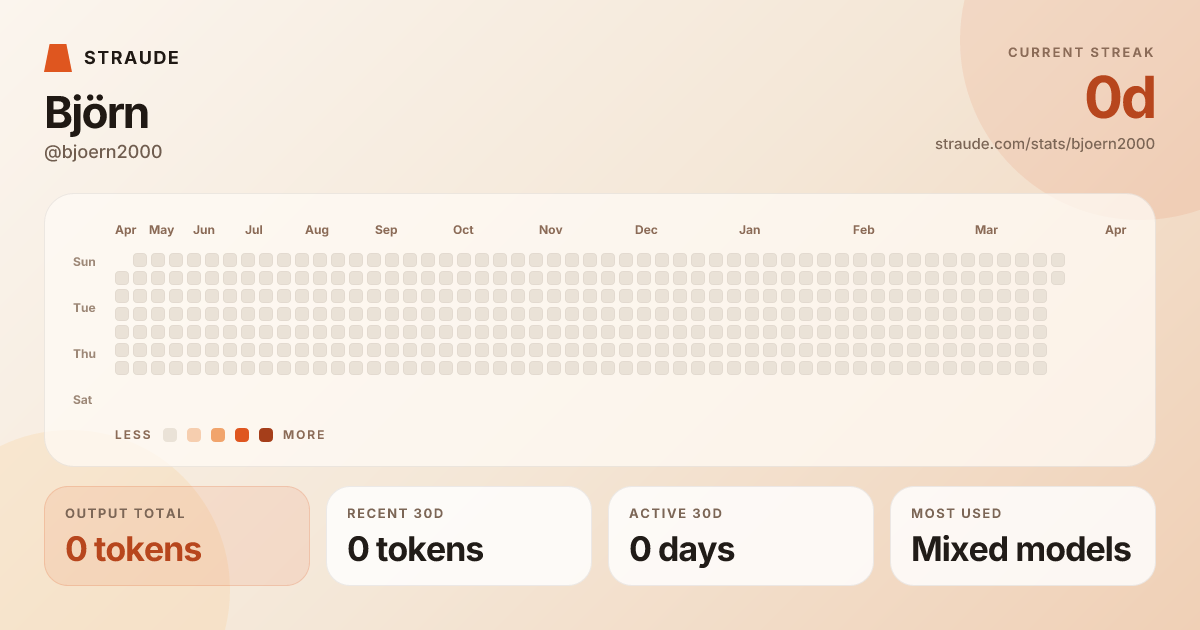Click the Output Total stat card

click(177, 536)
